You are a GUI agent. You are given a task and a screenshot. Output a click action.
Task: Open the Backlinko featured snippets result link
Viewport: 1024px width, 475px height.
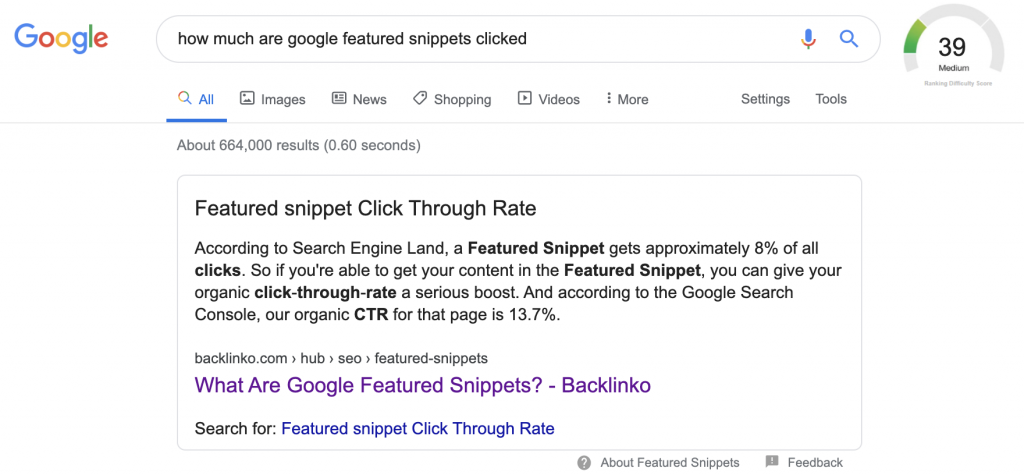pyautogui.click(x=423, y=385)
